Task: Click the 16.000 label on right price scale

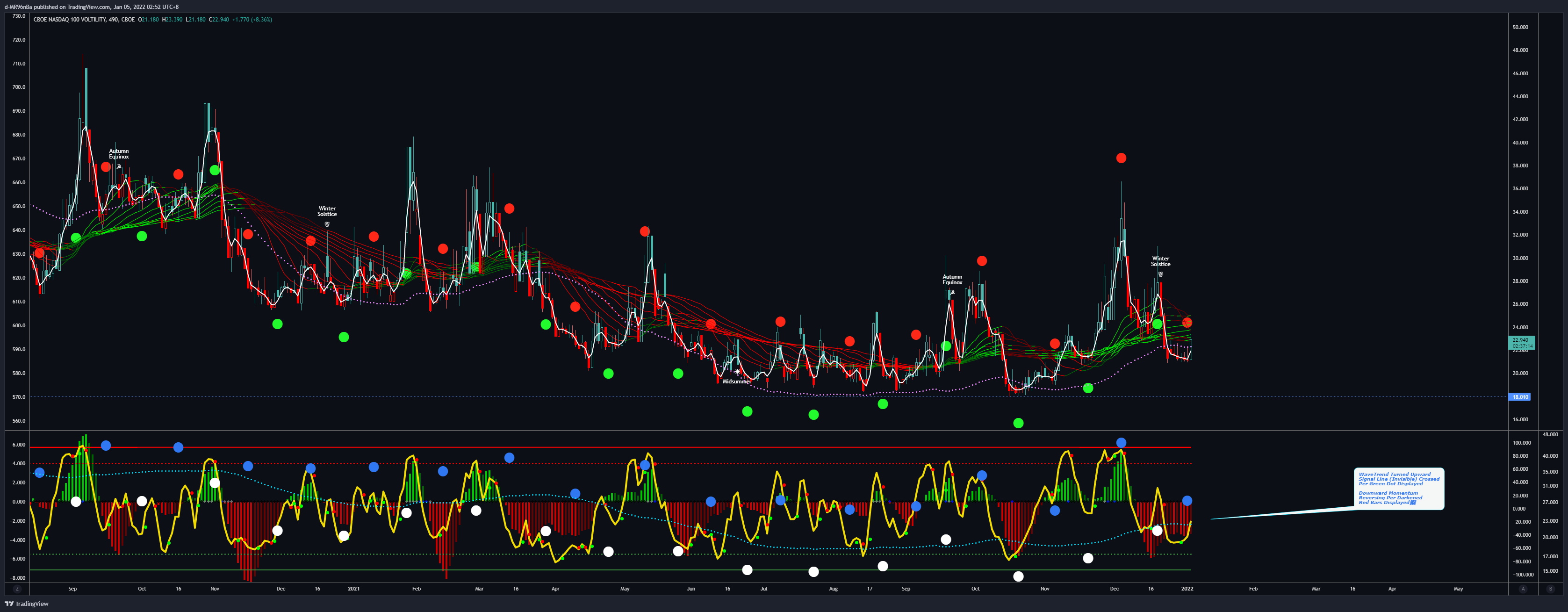Action: 1520,419
